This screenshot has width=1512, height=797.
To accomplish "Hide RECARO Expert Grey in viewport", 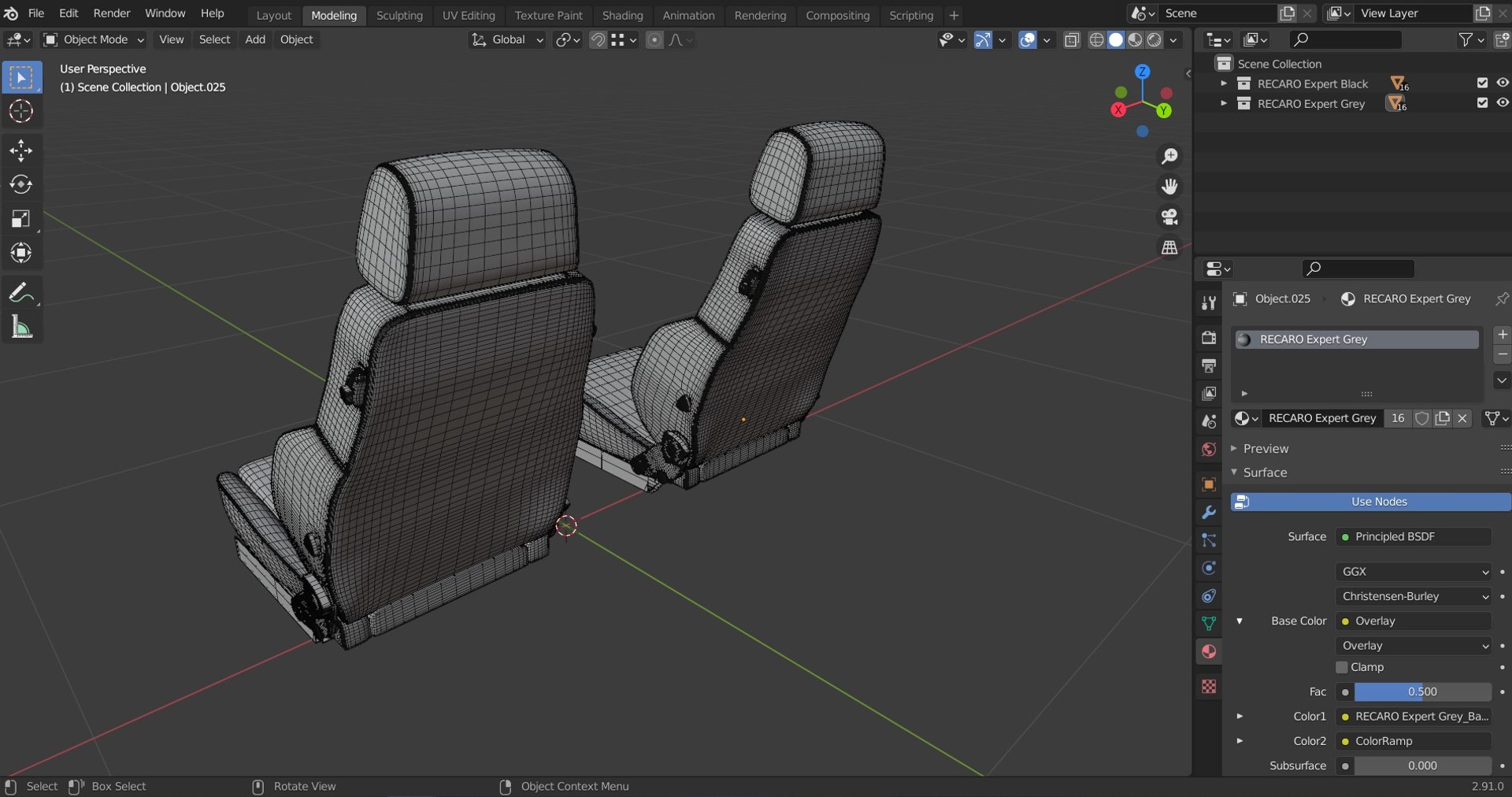I will [x=1503, y=102].
